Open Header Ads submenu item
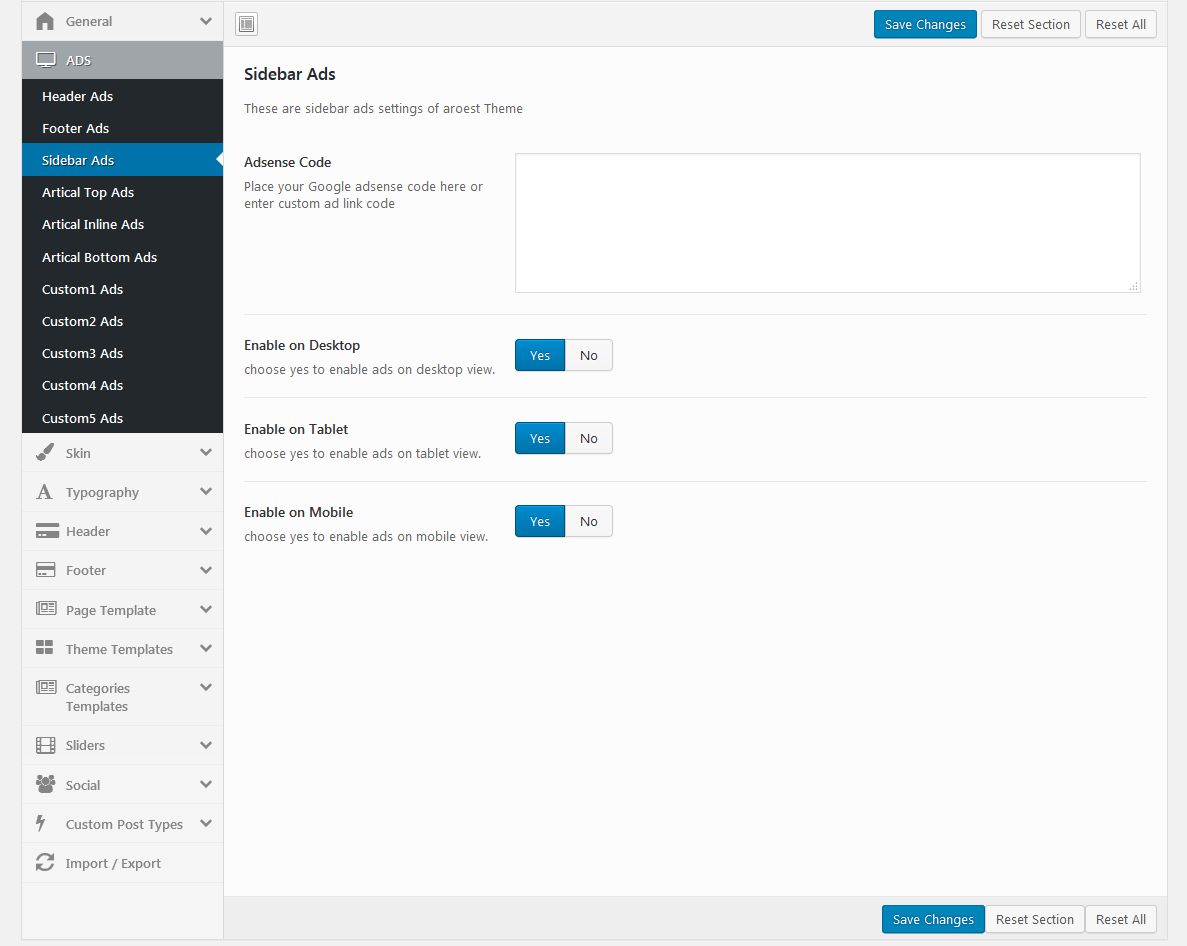The height and width of the screenshot is (946, 1187). tap(78, 96)
